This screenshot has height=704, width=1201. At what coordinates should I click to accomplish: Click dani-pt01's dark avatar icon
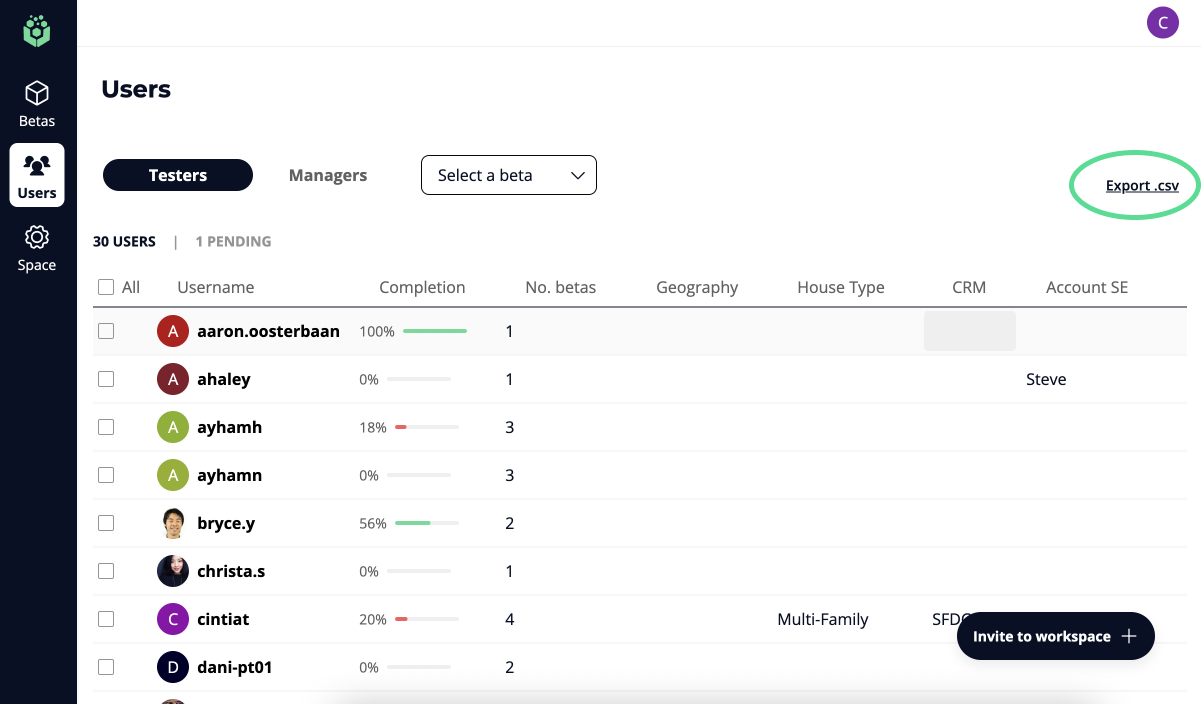[x=173, y=667]
